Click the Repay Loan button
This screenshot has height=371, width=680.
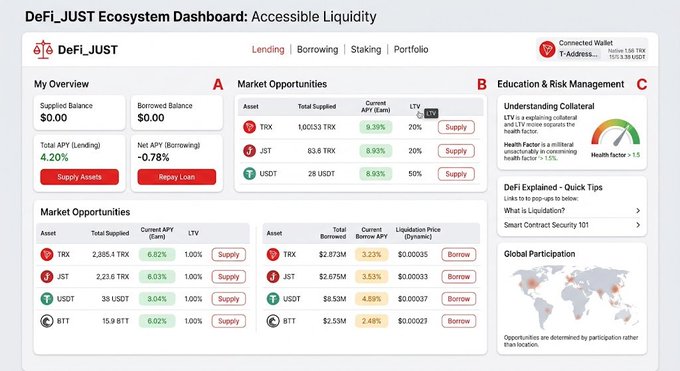click(x=177, y=177)
